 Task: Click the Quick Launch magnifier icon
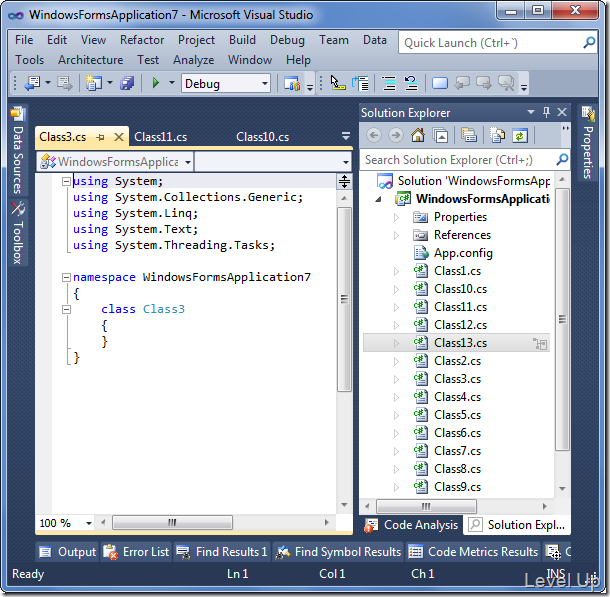coord(589,42)
